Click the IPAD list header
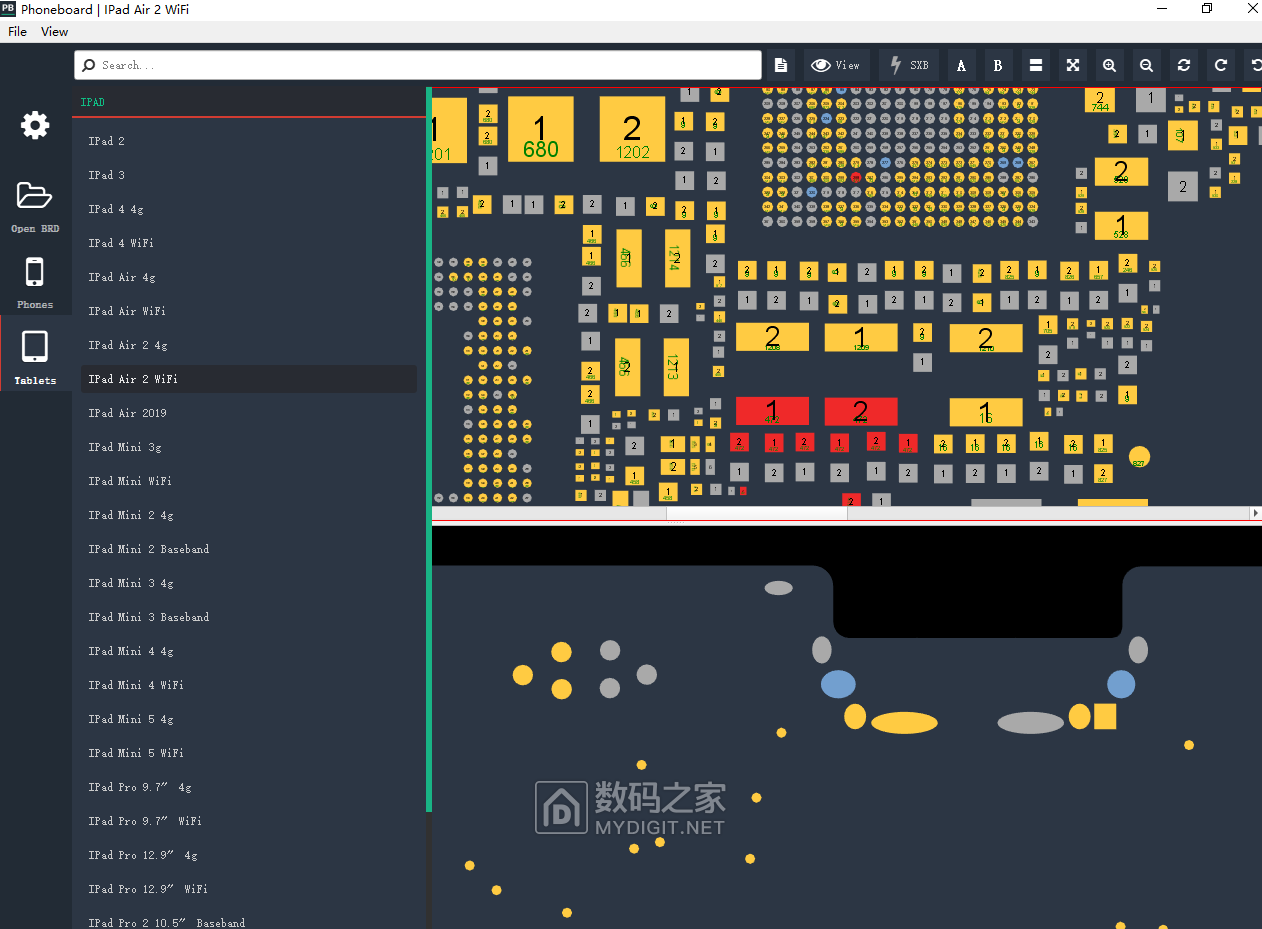Viewport: 1262px width, 929px height. pos(249,102)
